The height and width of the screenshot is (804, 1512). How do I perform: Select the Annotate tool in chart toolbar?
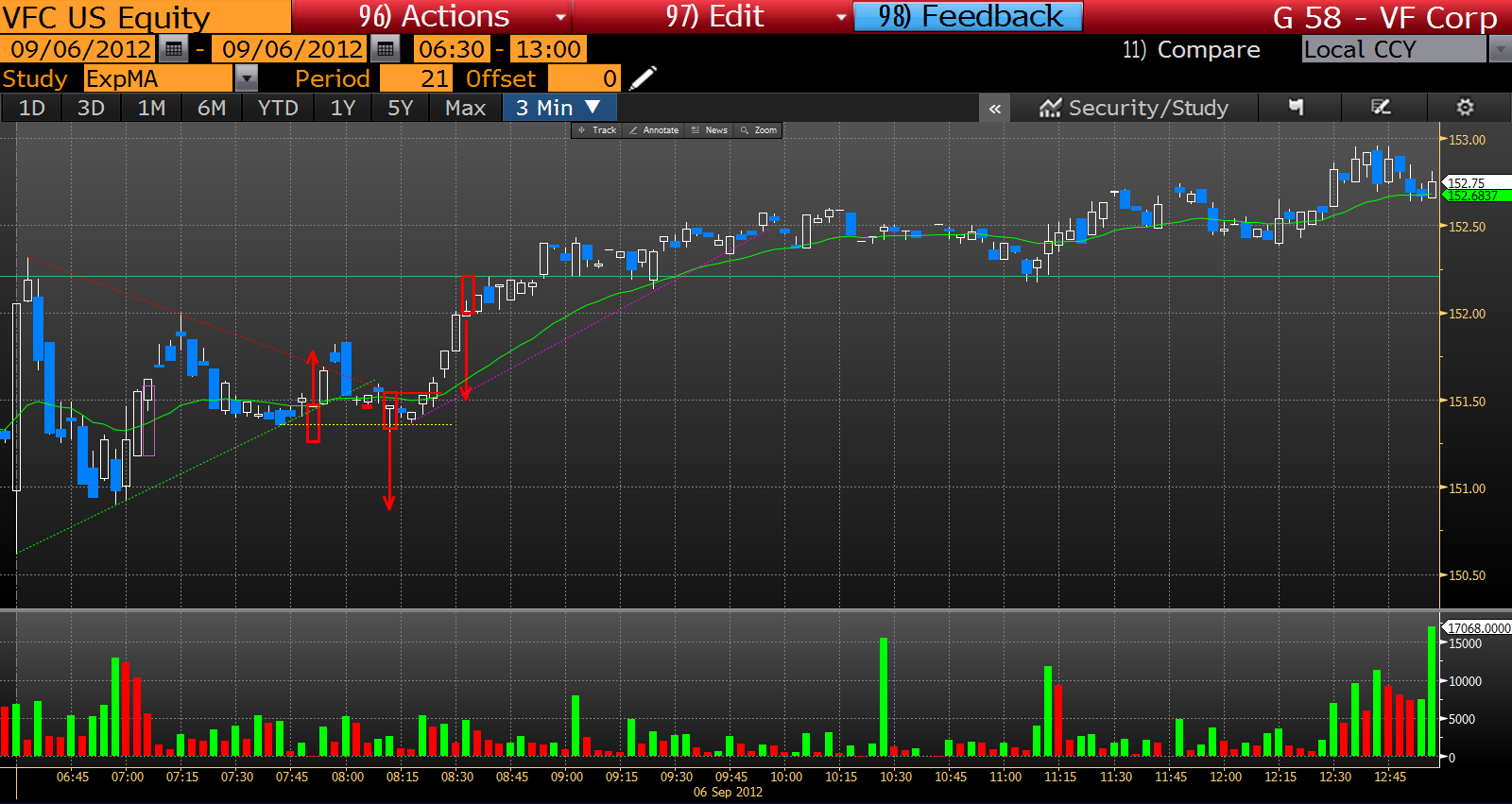click(x=654, y=130)
